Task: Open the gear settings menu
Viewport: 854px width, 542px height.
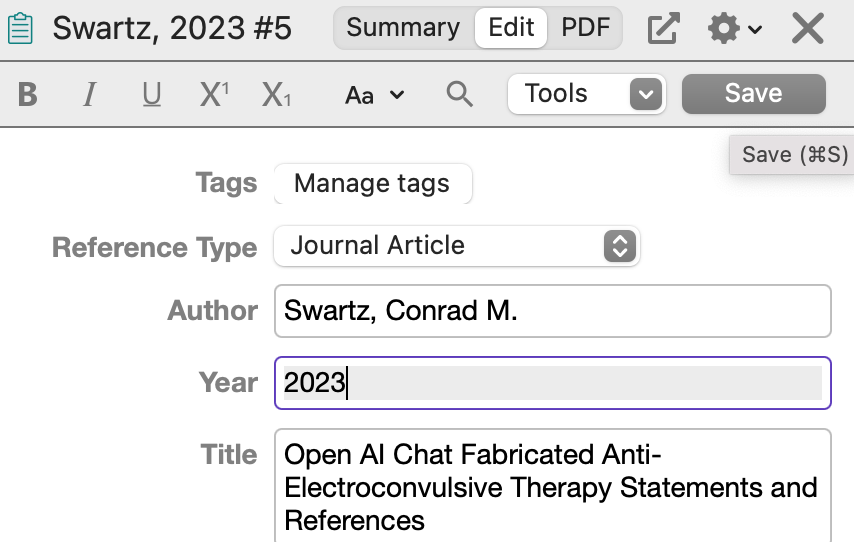Action: pyautogui.click(x=734, y=28)
